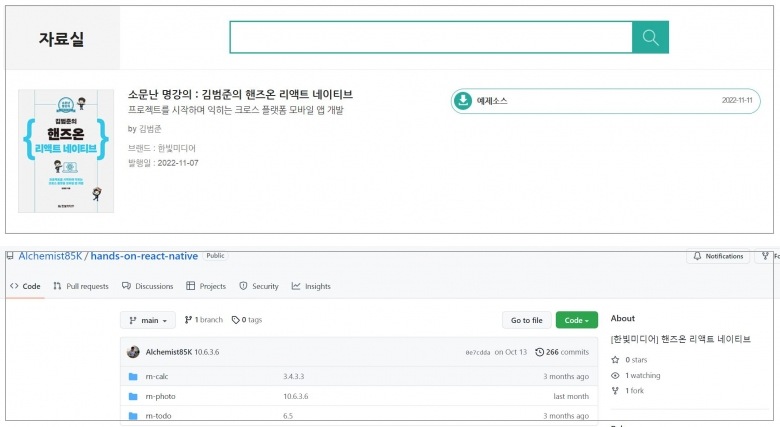Click the green download icon for 예제소스
Image resolution: width=780 pixels, height=427 pixels.
point(463,101)
